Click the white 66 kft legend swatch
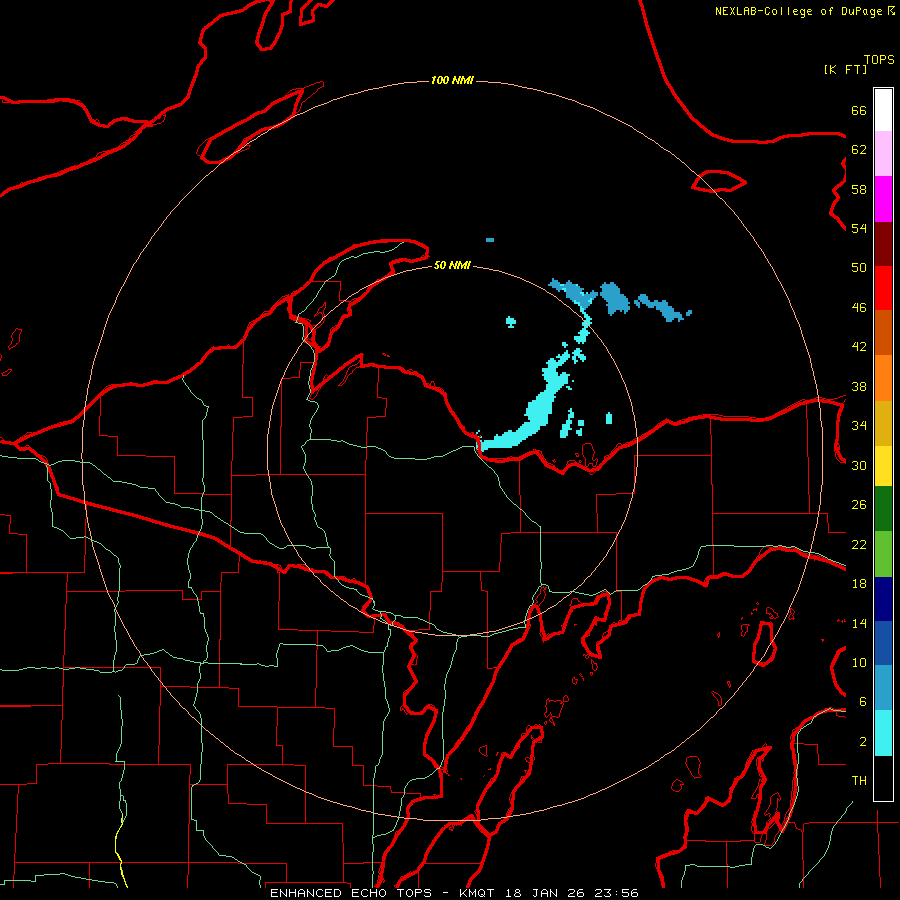 click(x=883, y=110)
